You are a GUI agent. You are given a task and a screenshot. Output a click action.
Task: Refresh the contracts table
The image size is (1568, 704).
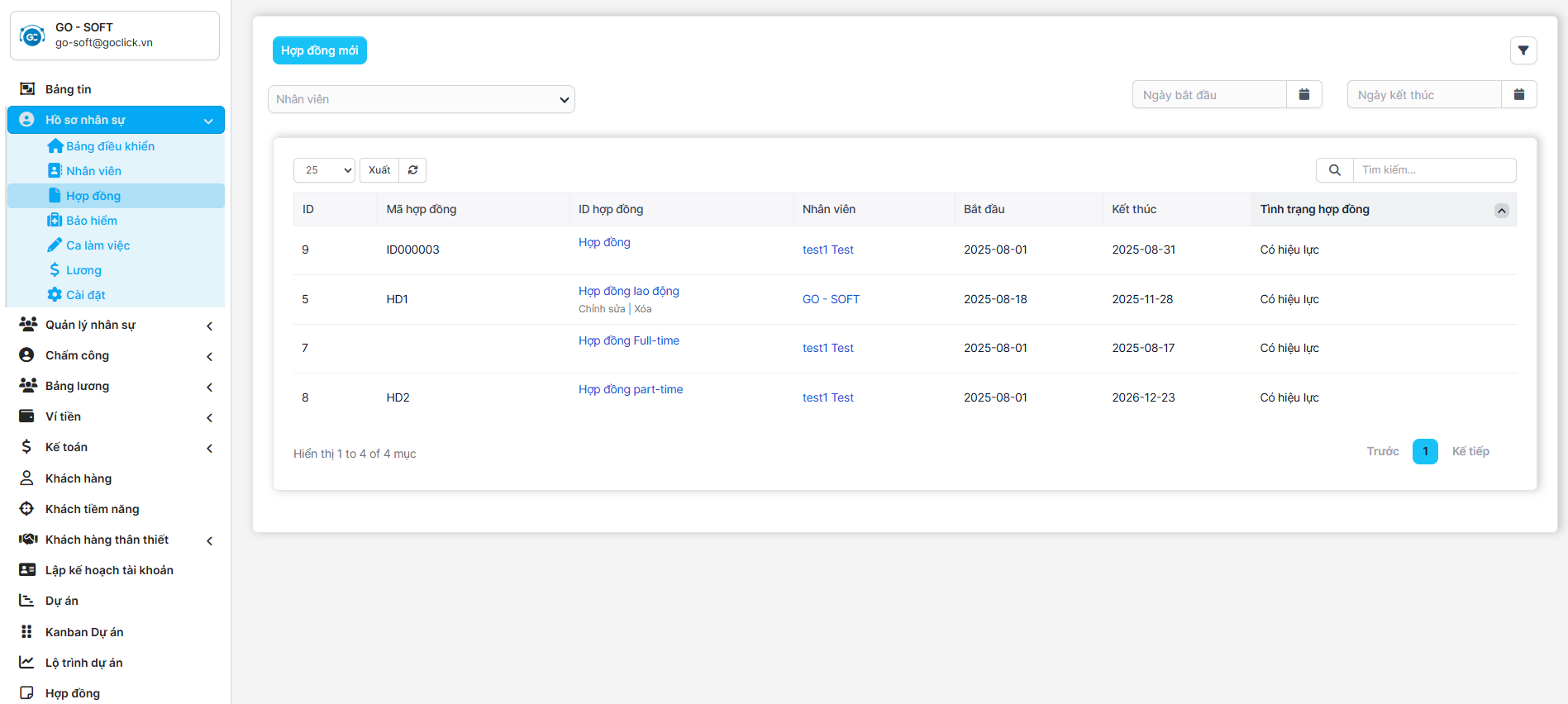(412, 170)
